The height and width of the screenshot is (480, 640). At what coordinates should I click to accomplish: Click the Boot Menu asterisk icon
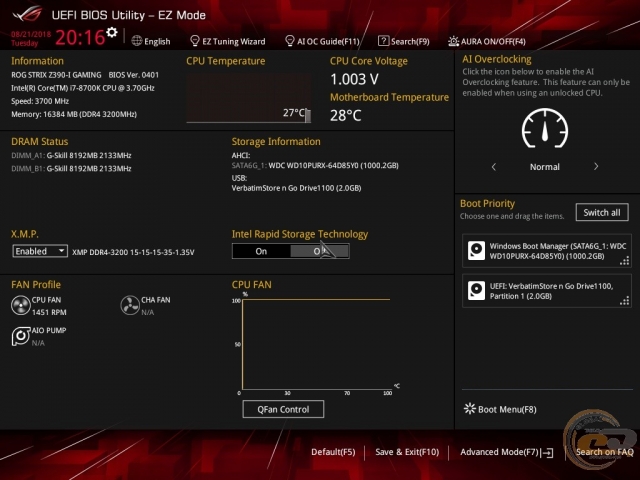click(470, 409)
